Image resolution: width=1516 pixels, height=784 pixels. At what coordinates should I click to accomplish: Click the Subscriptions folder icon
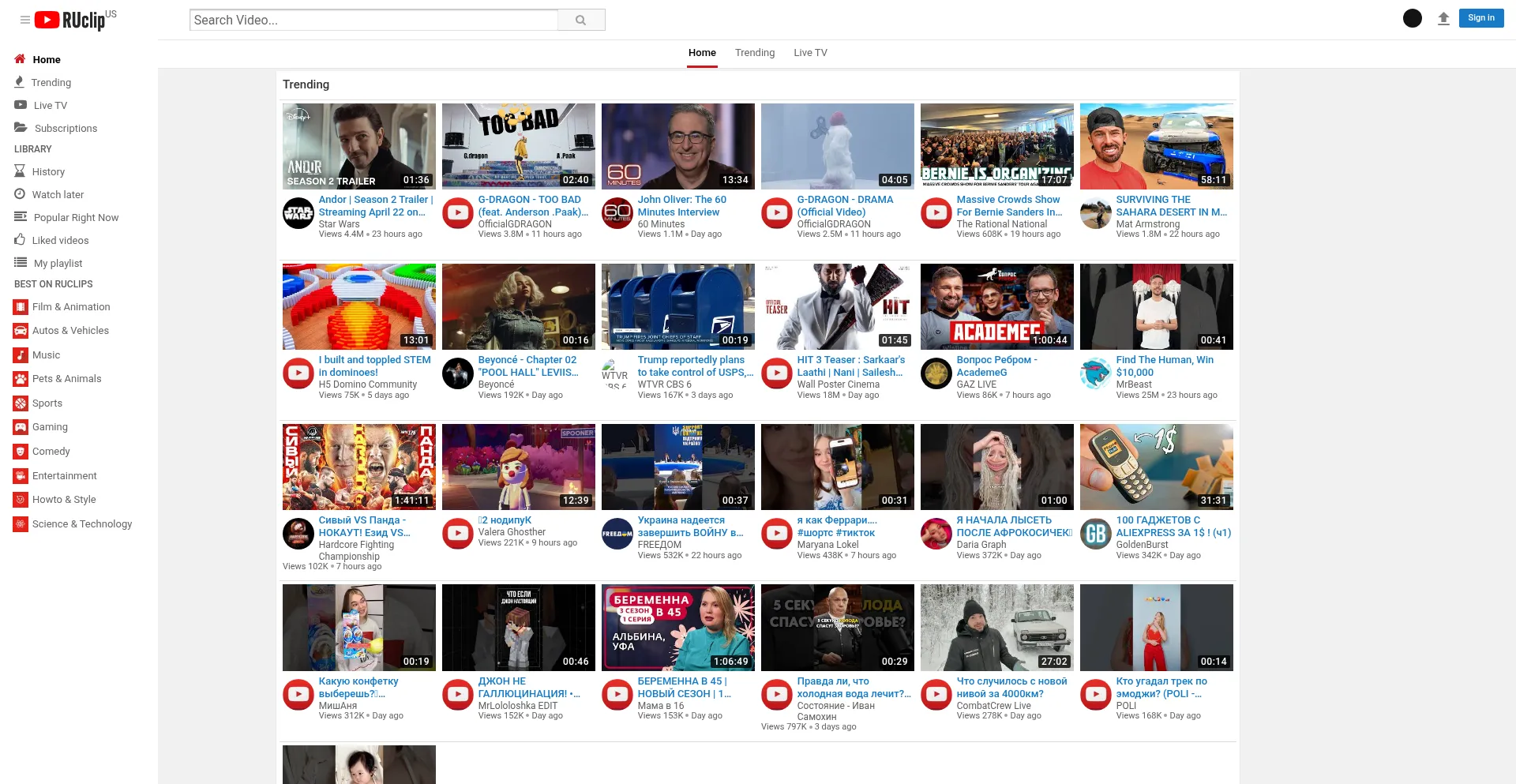click(x=20, y=128)
